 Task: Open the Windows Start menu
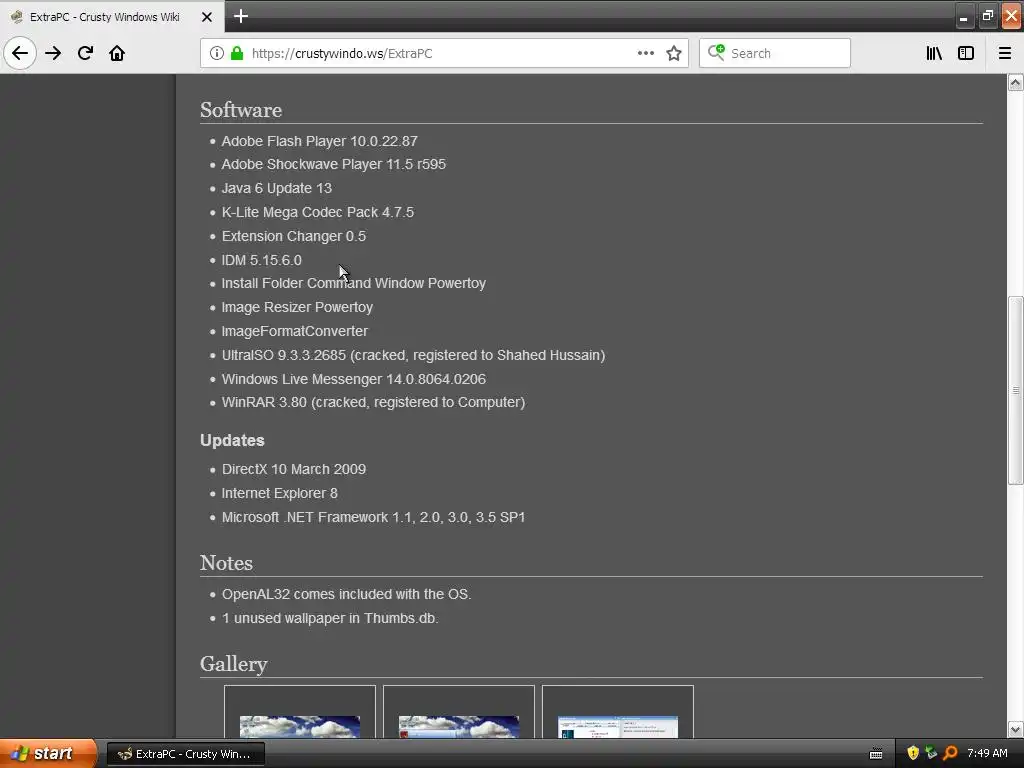(x=48, y=753)
